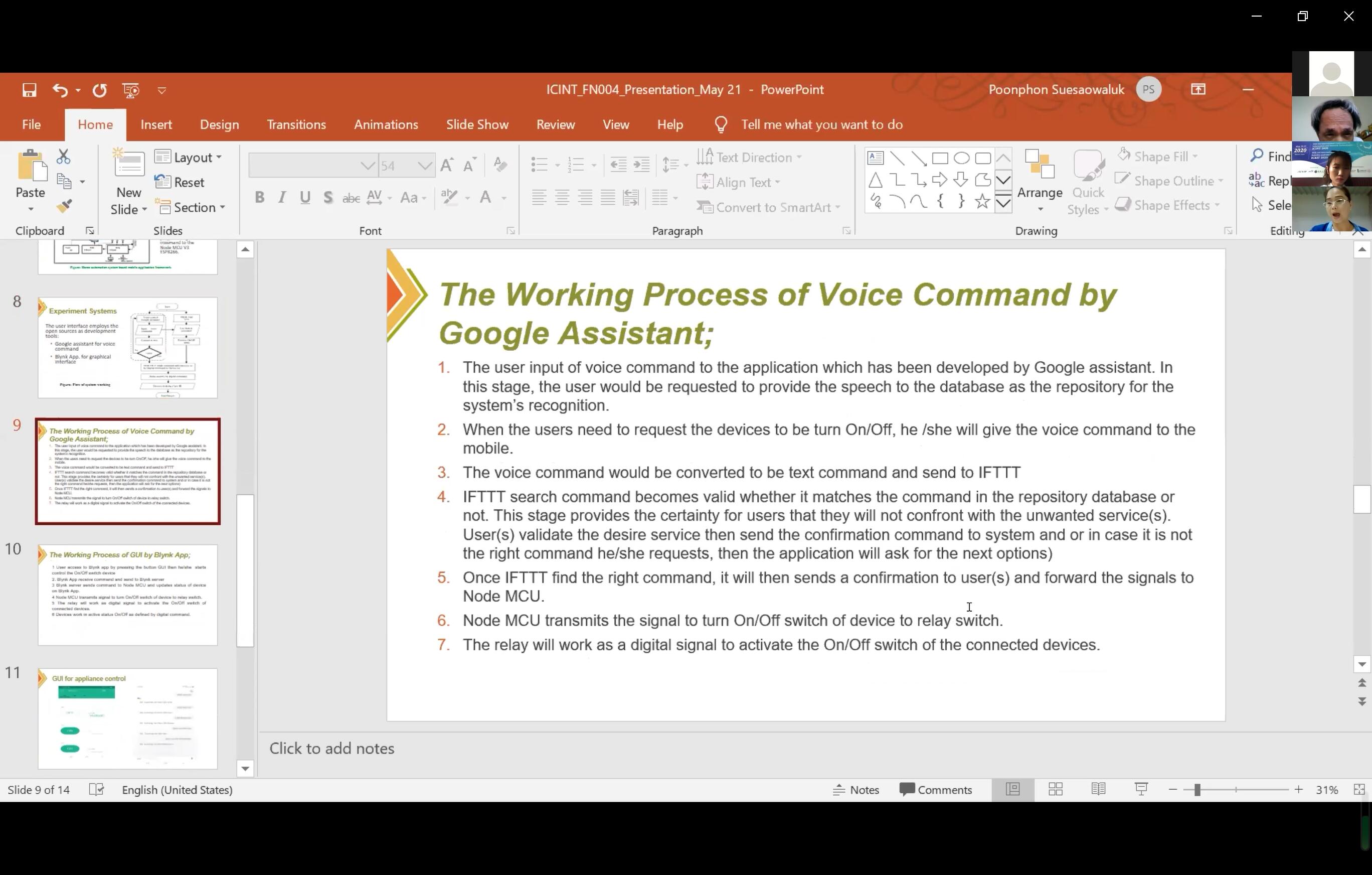
Task: Switch to Slide Sorter view
Action: pos(1055,790)
